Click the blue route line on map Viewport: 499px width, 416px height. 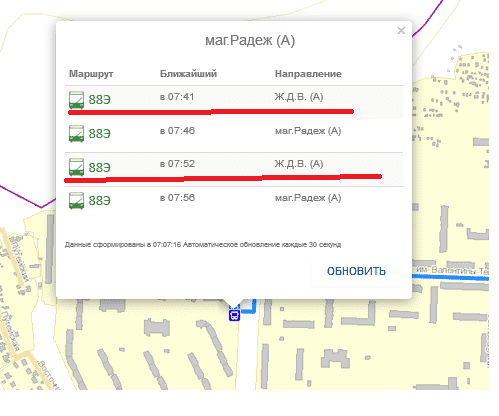450,276
